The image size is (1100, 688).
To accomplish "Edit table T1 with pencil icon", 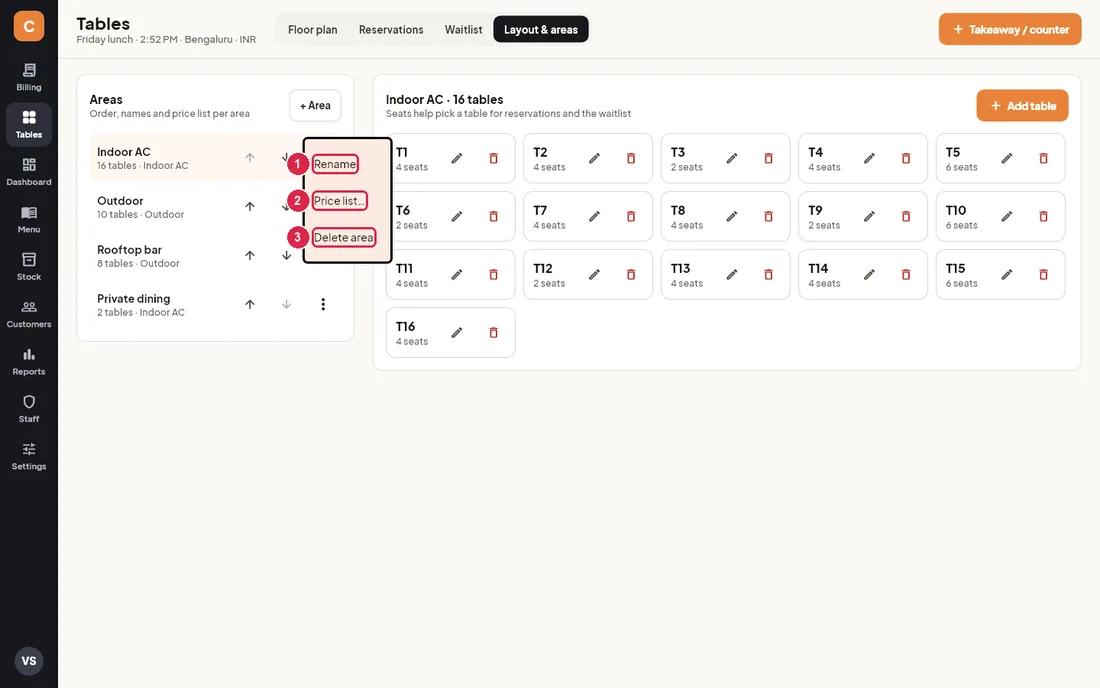I will pyautogui.click(x=457, y=158).
